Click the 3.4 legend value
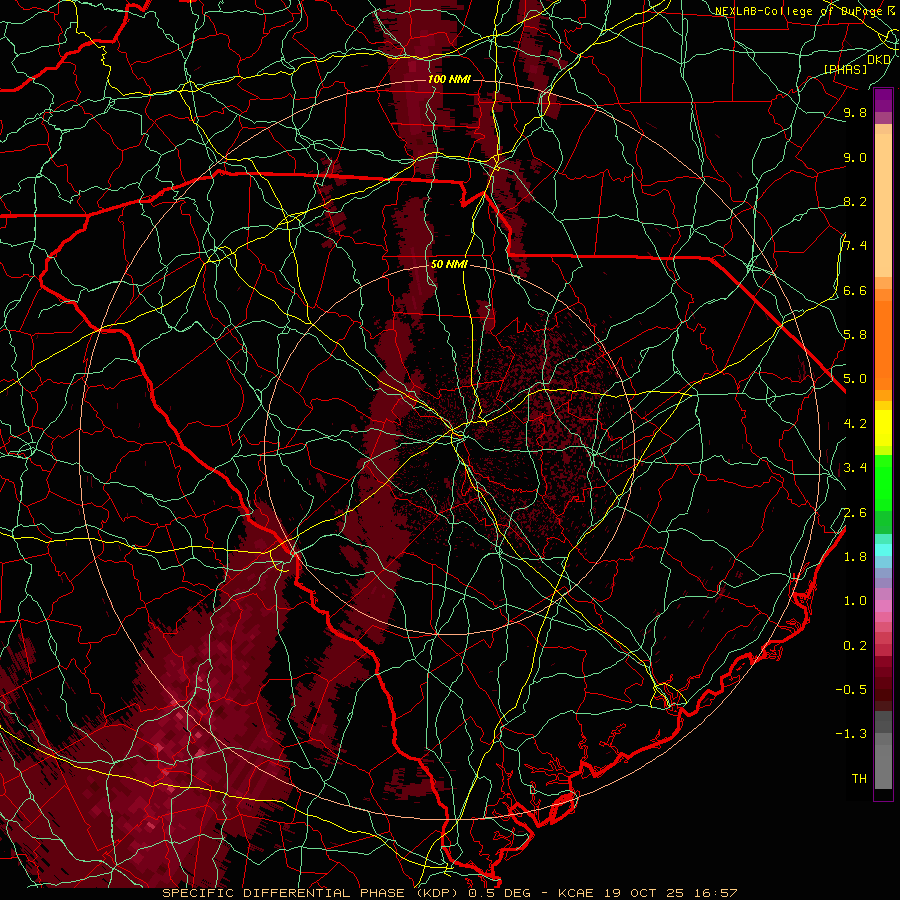The height and width of the screenshot is (900, 900). click(x=855, y=467)
